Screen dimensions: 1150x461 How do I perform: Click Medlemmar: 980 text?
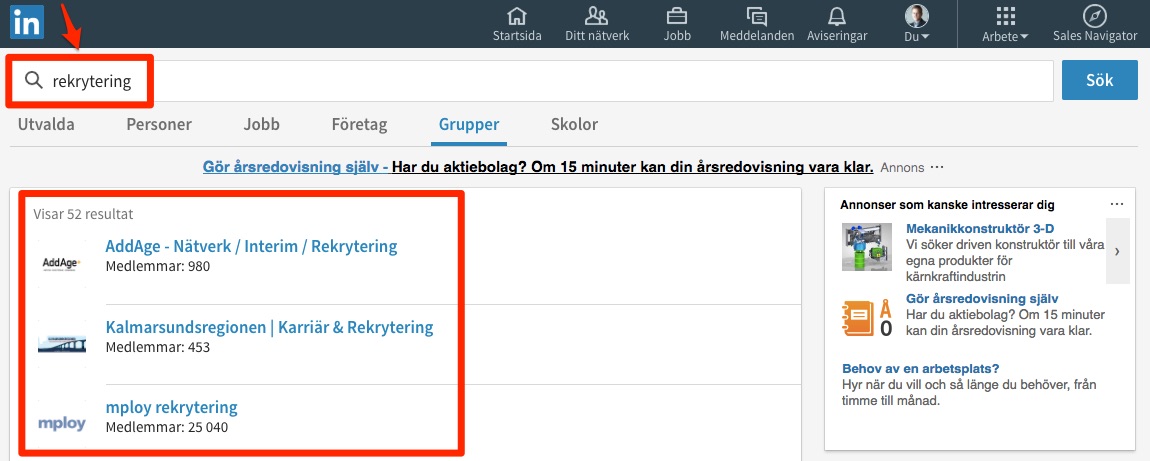coord(158,267)
